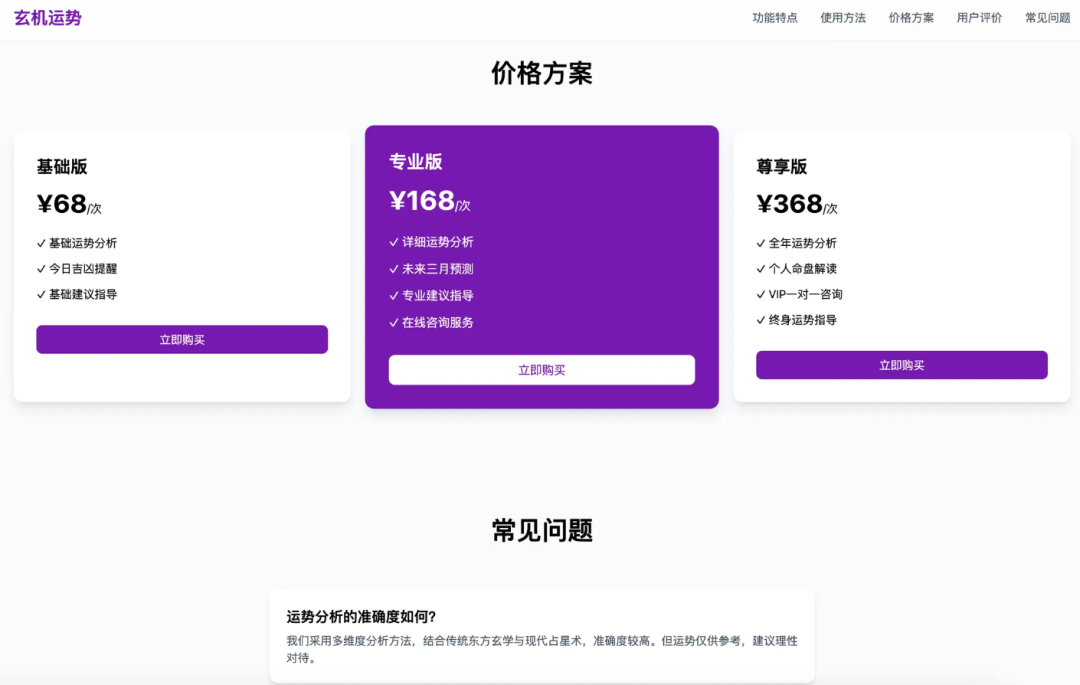
Task: Click the 终身运势指导 feature text
Action: coord(802,319)
